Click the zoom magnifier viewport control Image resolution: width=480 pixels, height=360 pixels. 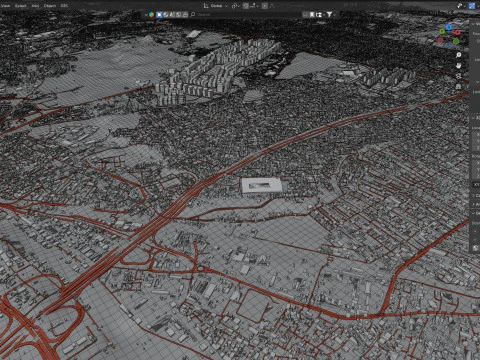459,55
